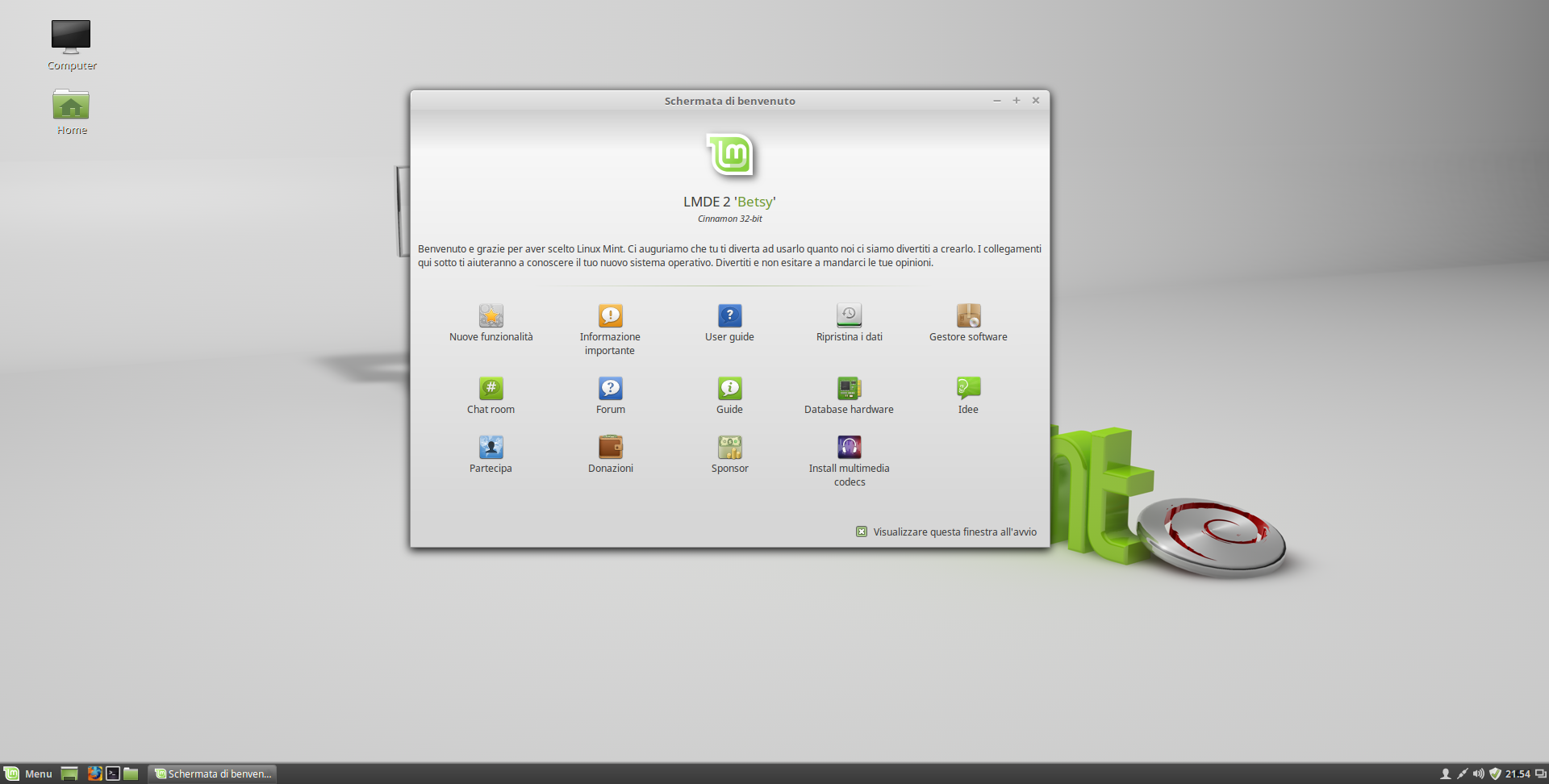The height and width of the screenshot is (784, 1549).
Task: Open file manager from the panel
Action: [131, 774]
